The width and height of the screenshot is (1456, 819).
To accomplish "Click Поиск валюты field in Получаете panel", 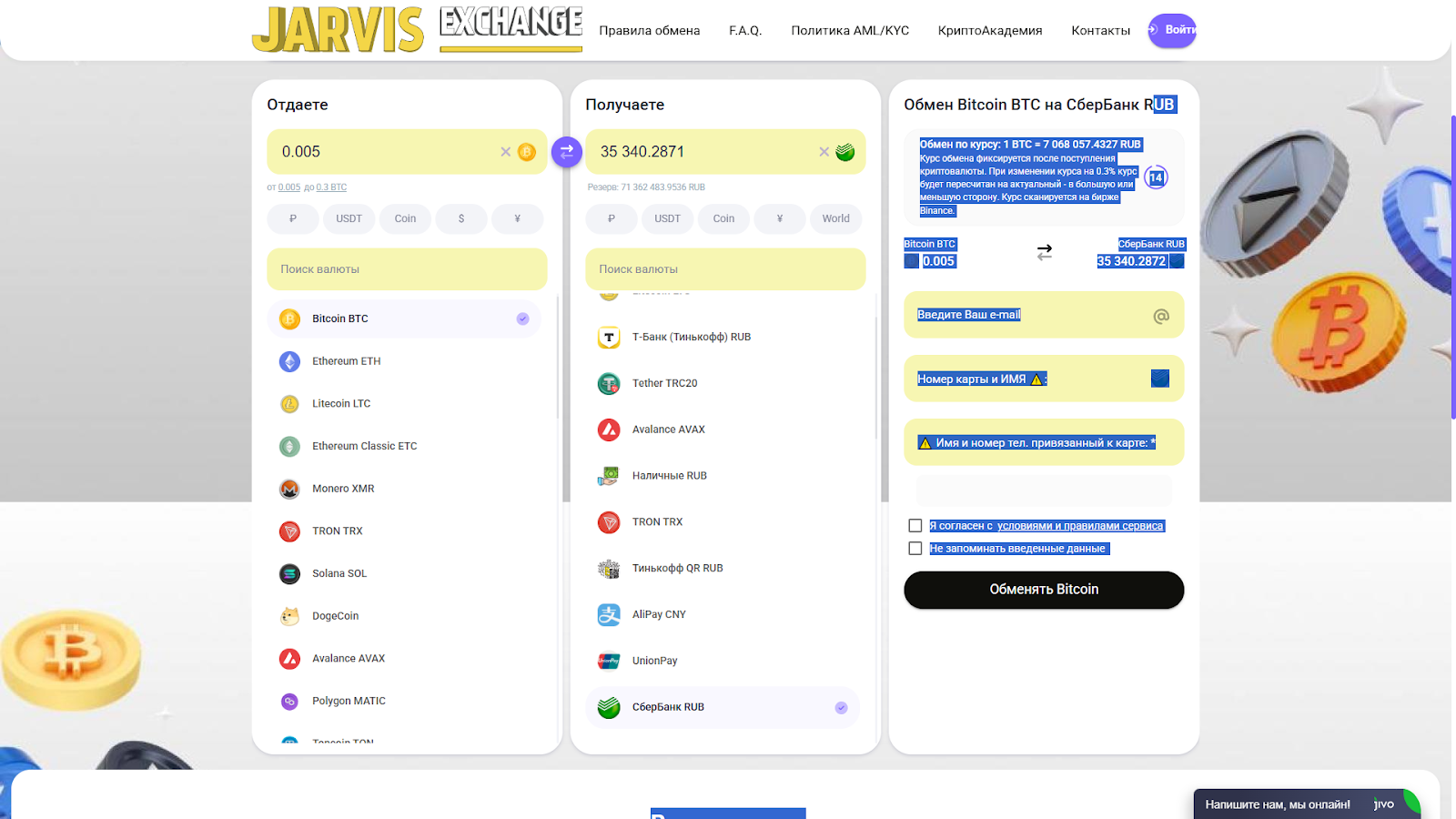I will click(x=725, y=269).
